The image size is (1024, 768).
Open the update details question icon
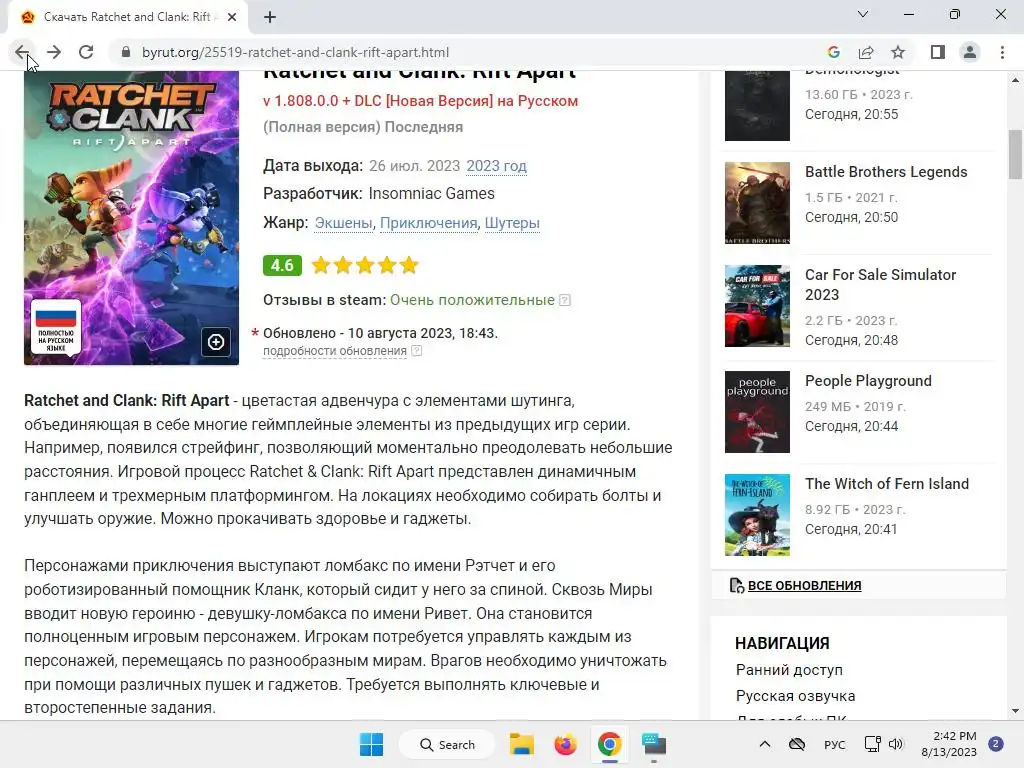click(x=417, y=351)
